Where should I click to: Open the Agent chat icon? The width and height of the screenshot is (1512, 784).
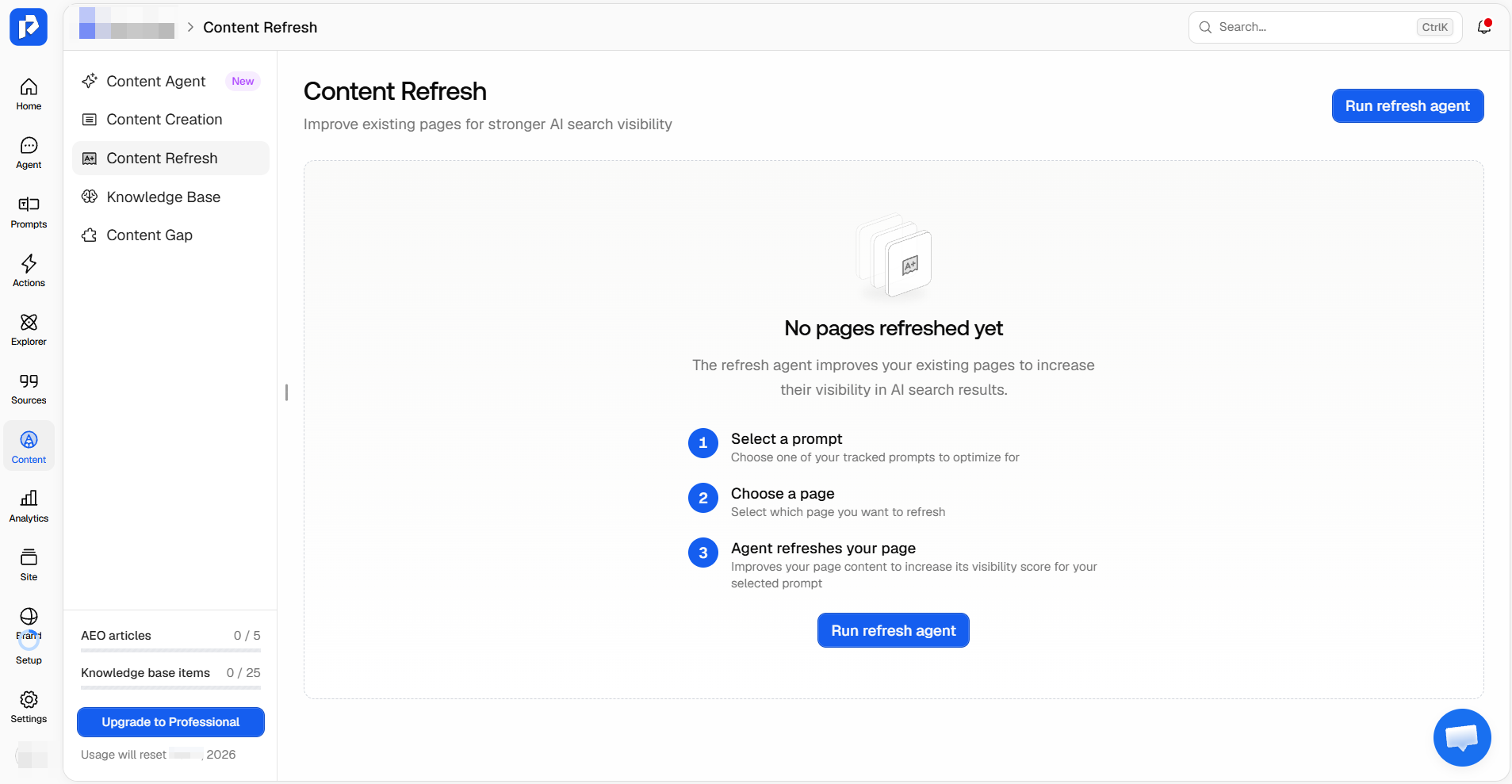[x=29, y=153]
